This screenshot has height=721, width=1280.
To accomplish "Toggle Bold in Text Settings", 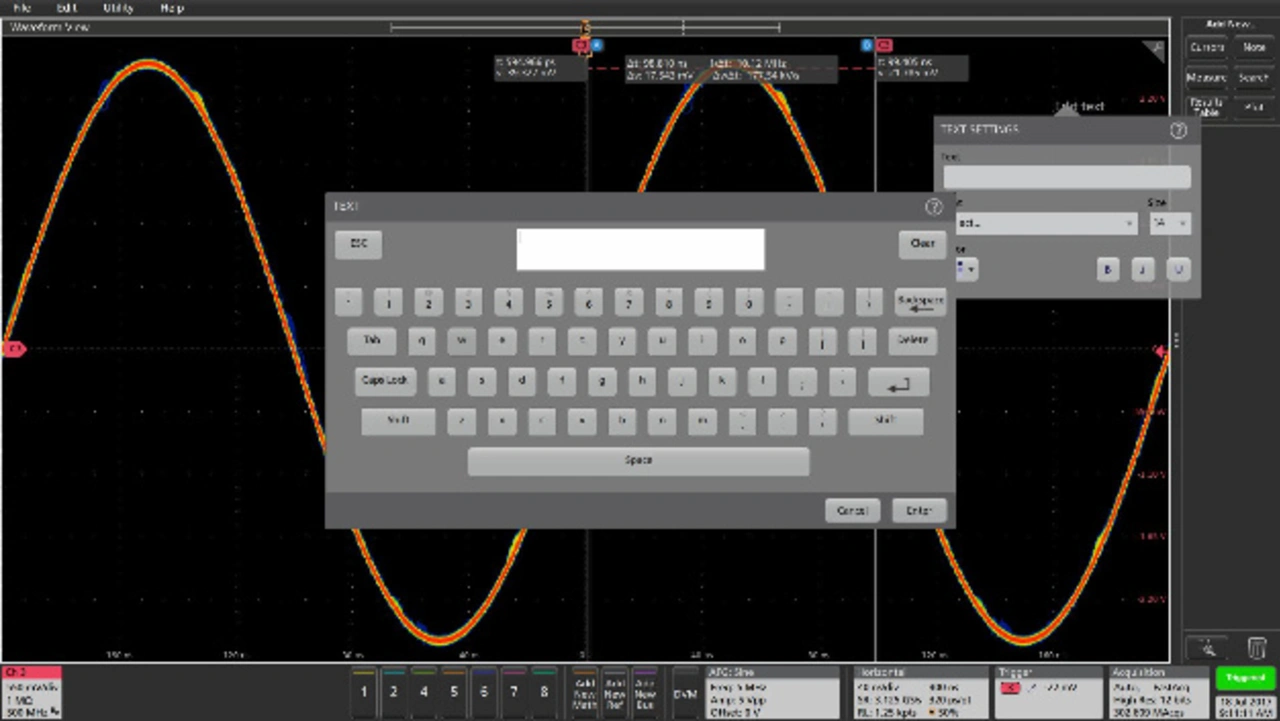I will 1107,269.
